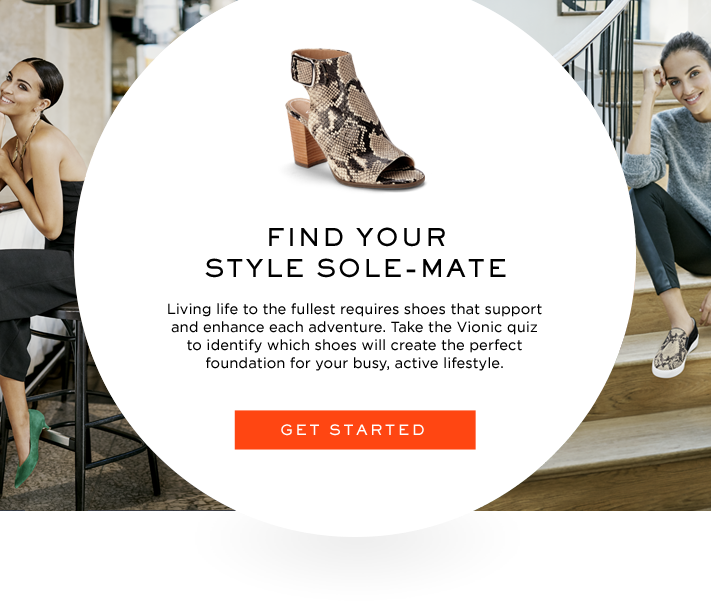Click the GET STARTED button
Image resolution: width=711 pixels, height=601 pixels.
click(x=355, y=430)
